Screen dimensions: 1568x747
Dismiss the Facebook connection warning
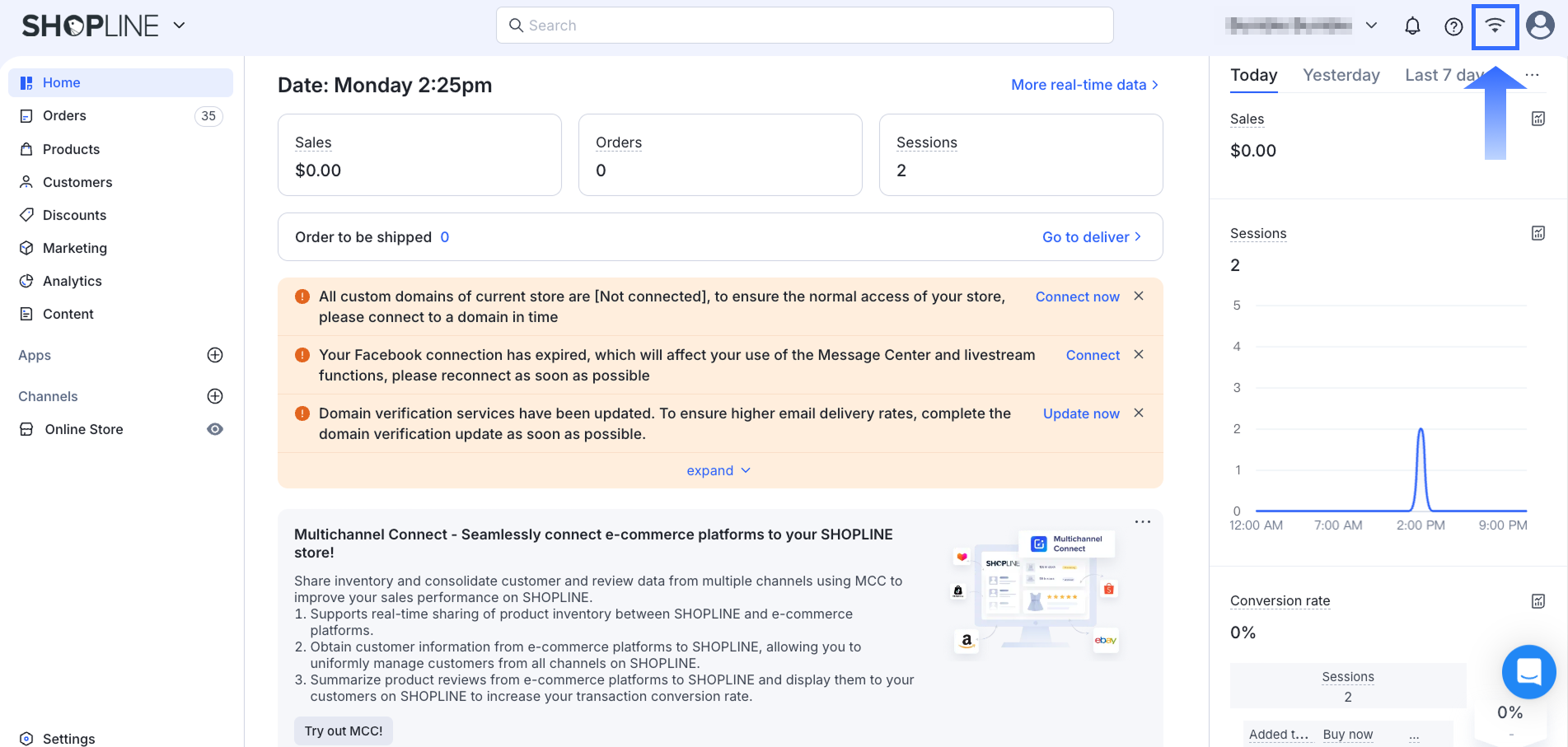coord(1139,354)
